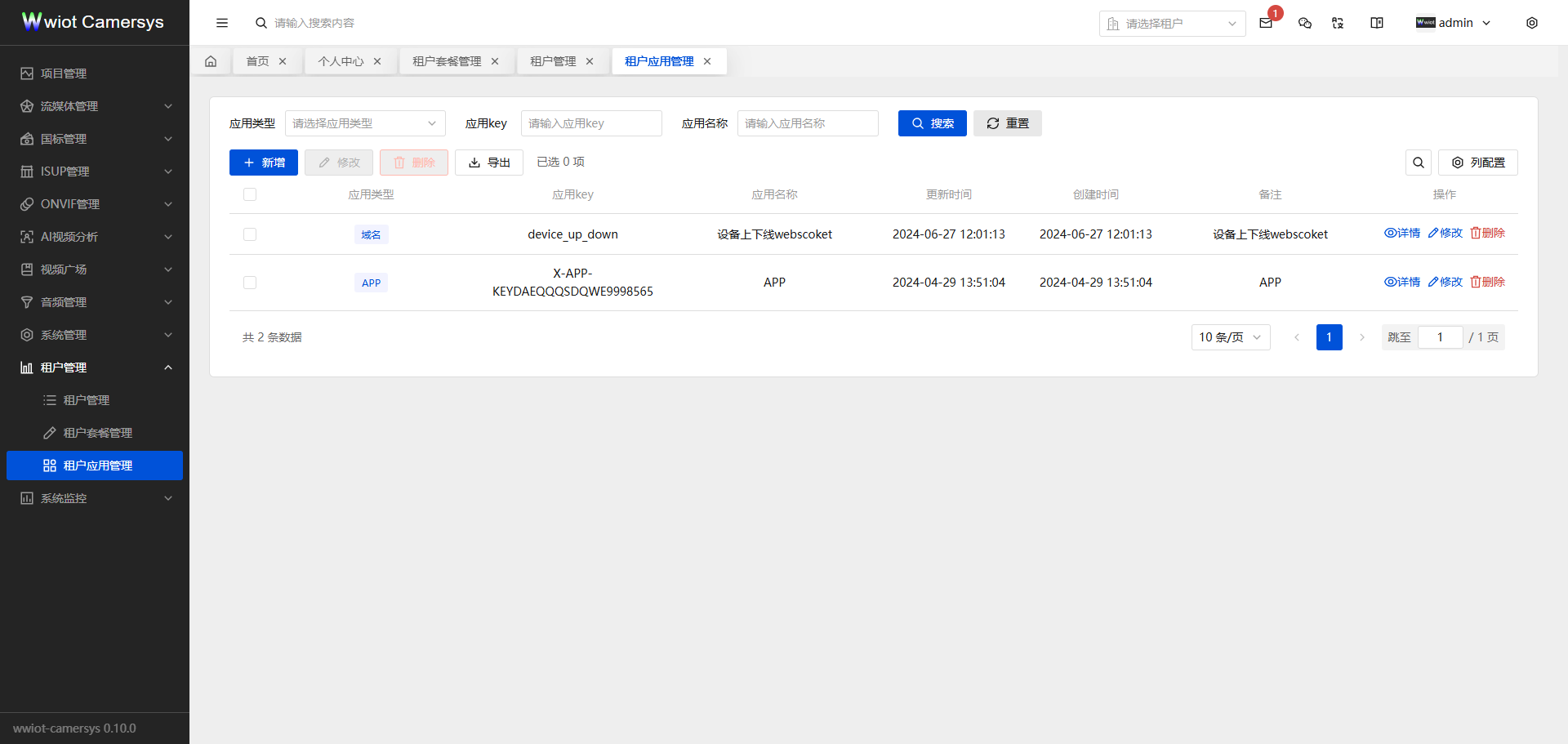The image size is (1568, 744).
Task: Open settings via the top-right gear icon
Action: click(1533, 23)
